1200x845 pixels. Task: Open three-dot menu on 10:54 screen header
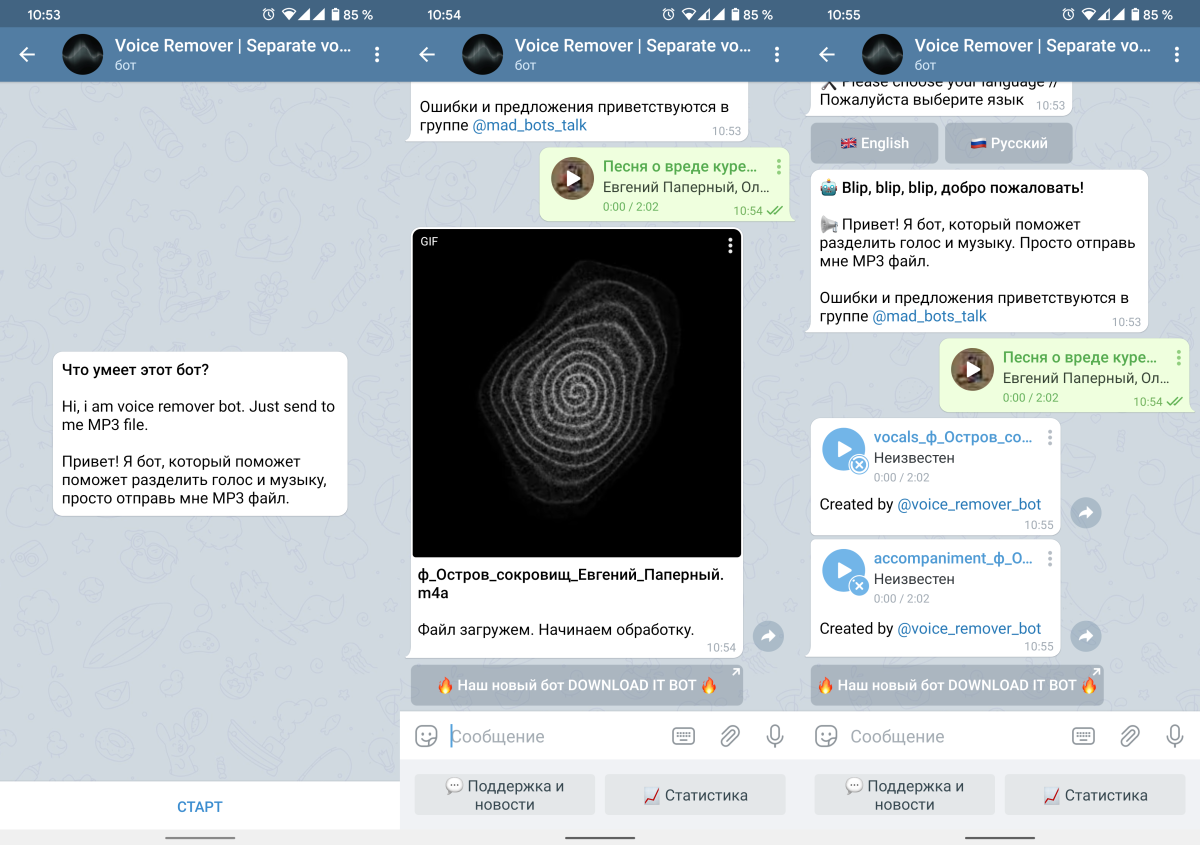(x=777, y=55)
